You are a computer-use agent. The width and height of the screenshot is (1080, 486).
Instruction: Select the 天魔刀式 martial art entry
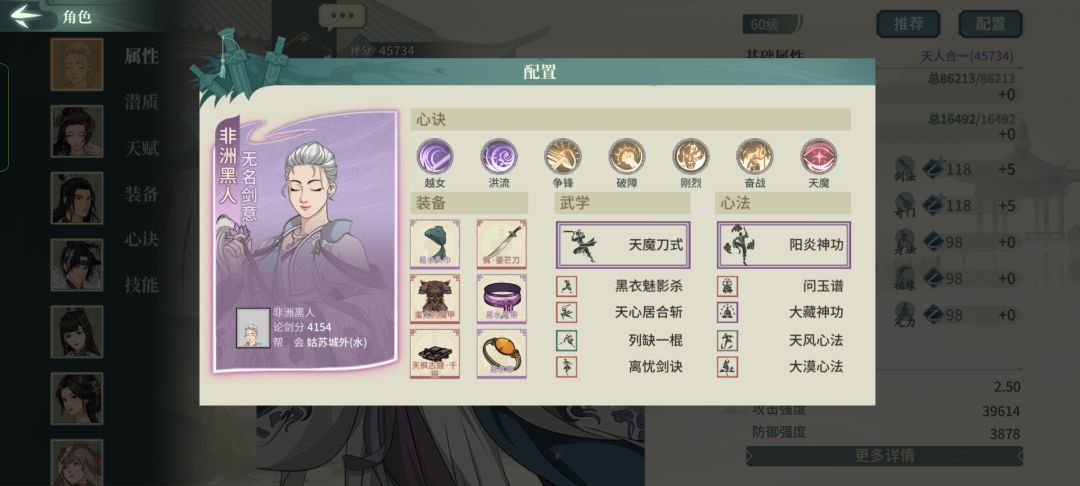(x=623, y=244)
